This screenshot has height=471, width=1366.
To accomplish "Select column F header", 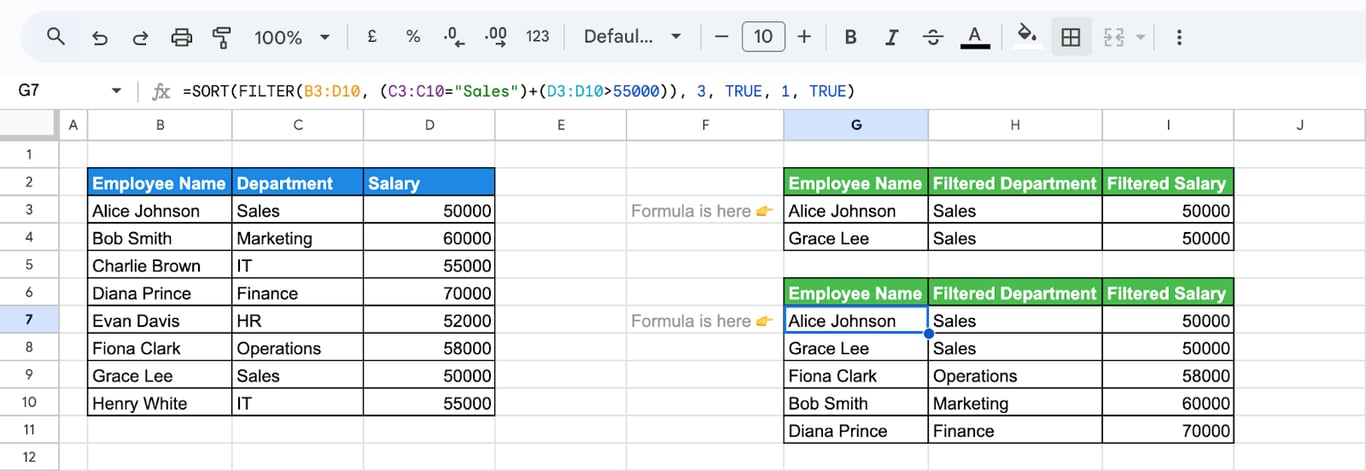I will pyautogui.click(x=705, y=125).
